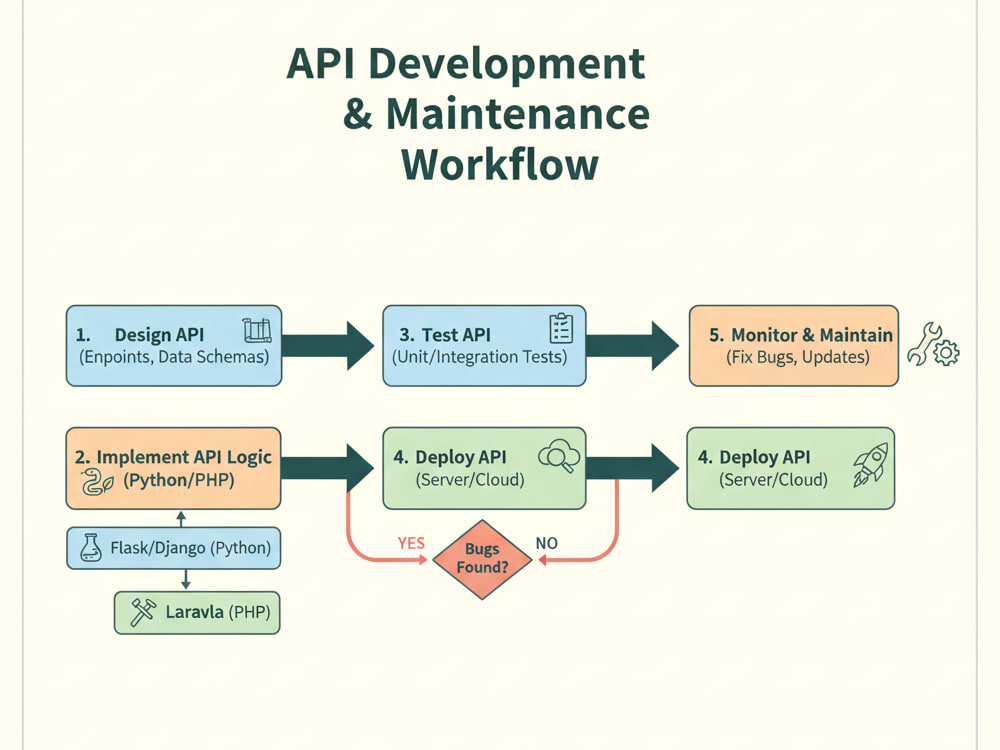
Task: Click '(Python/PHP)' subtitle text
Action: tap(179, 480)
